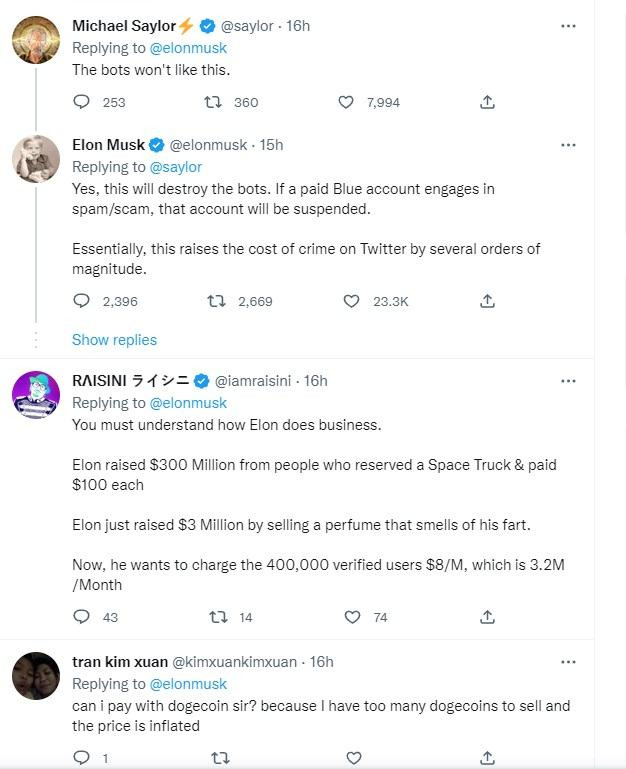626x769 pixels.
Task: Like RAISINI's tweet about Elon's business
Action: pyautogui.click(x=351, y=617)
